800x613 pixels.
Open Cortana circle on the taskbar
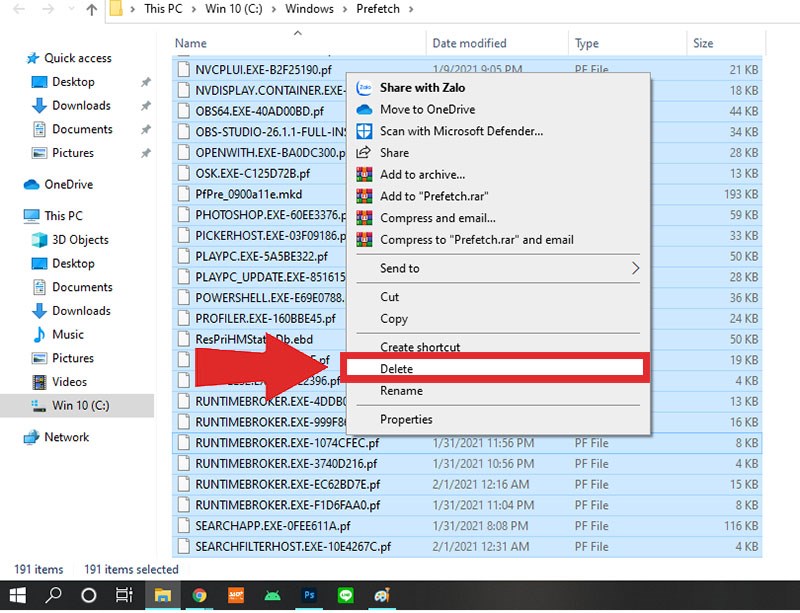click(89, 595)
